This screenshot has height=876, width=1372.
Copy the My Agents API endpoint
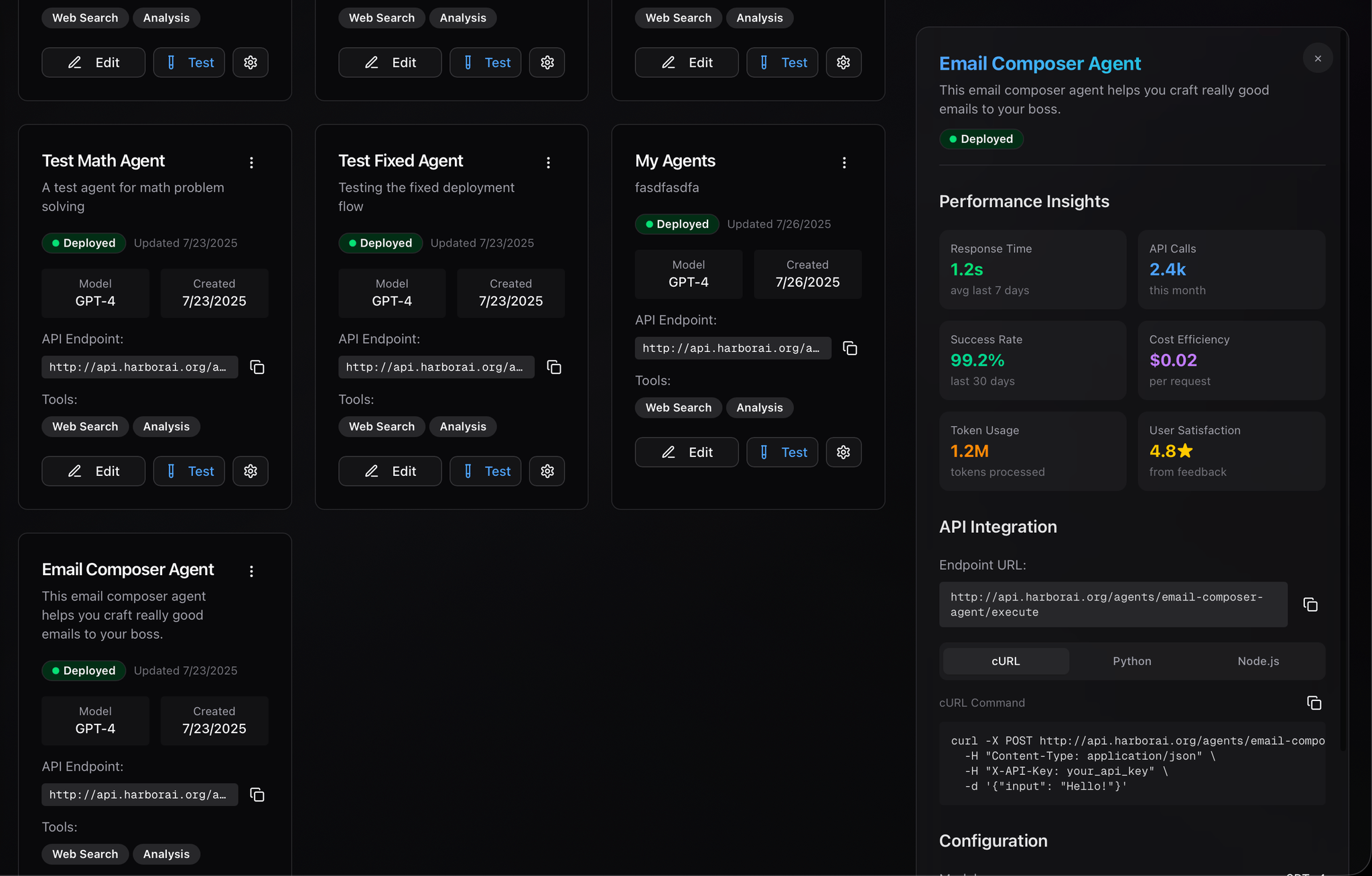849,348
